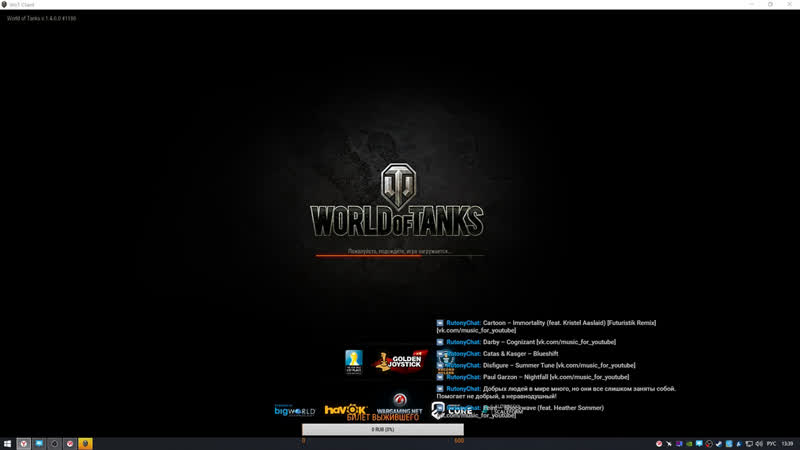Click the round red-heart tray icon
Image resolution: width=800 pixels, height=450 pixels.
pyautogui.click(x=709, y=444)
